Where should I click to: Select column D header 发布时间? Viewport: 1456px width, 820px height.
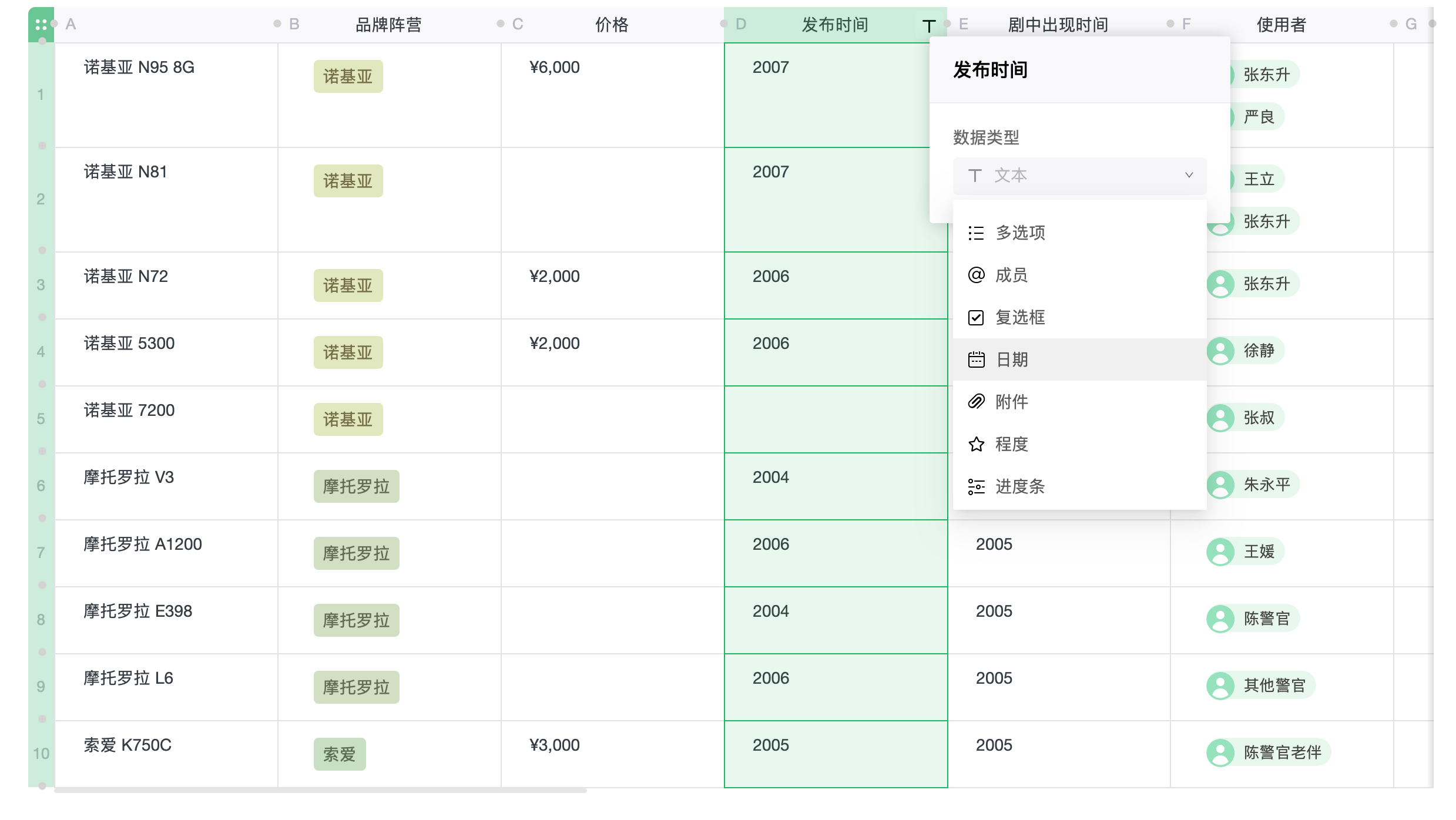[835, 25]
